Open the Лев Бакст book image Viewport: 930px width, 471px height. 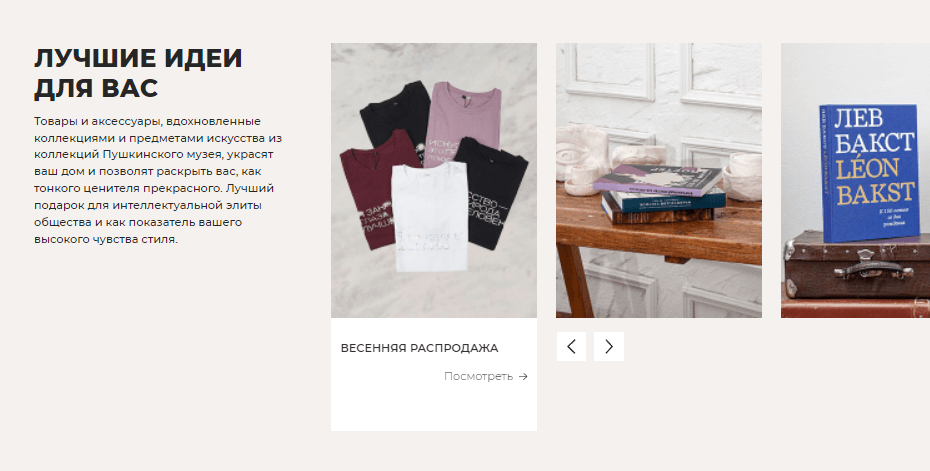click(x=855, y=180)
